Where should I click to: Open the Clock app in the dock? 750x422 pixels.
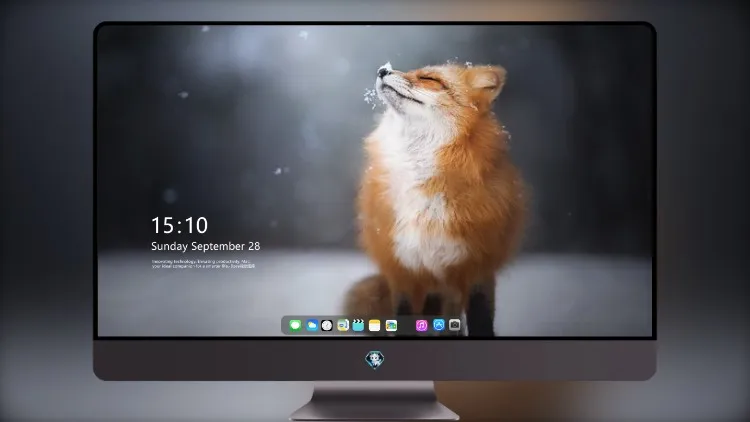(x=327, y=325)
